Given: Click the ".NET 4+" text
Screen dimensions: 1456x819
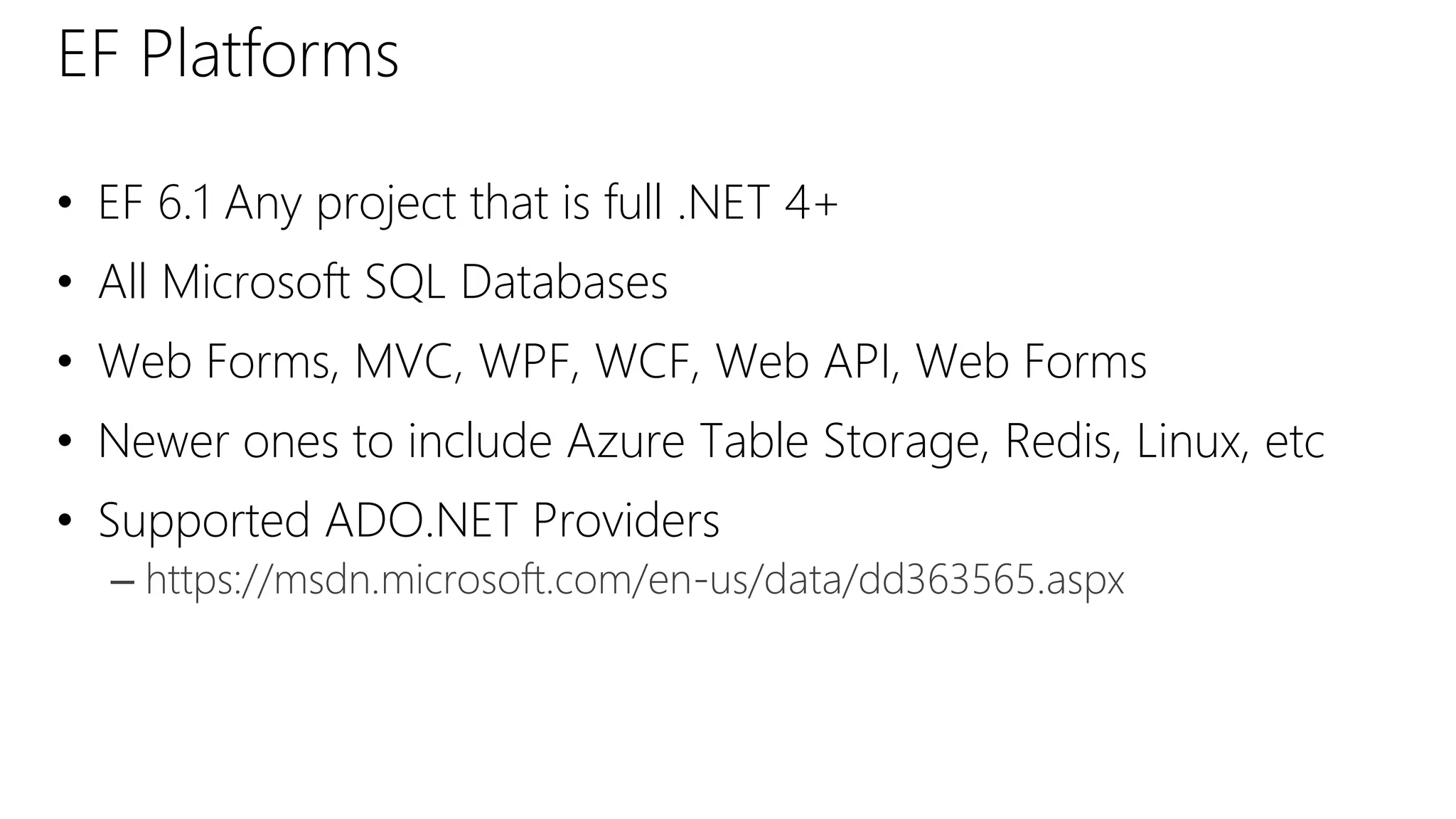Looking at the screenshot, I should tap(758, 203).
